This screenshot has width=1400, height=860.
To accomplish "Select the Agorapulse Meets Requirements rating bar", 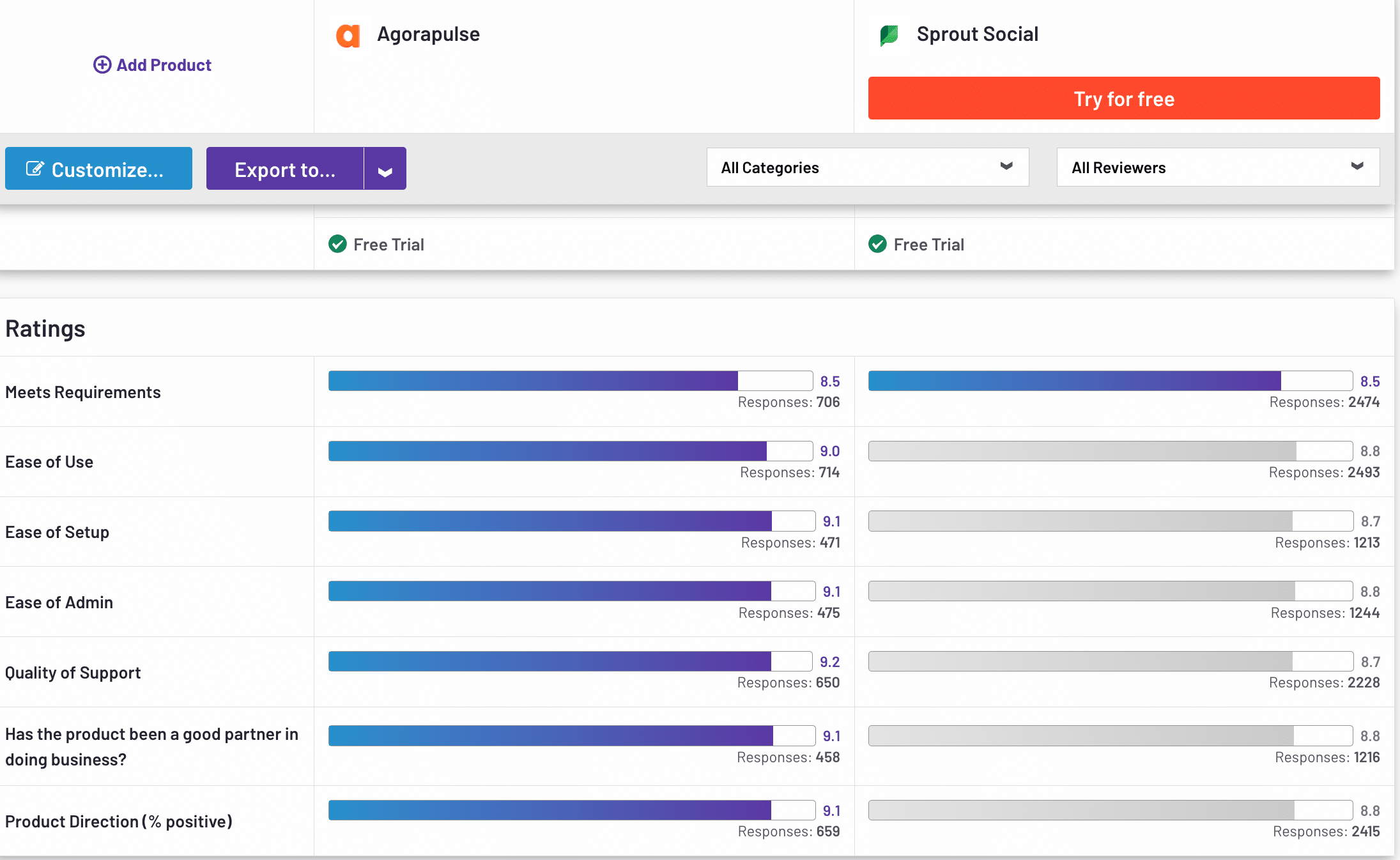I will point(569,380).
